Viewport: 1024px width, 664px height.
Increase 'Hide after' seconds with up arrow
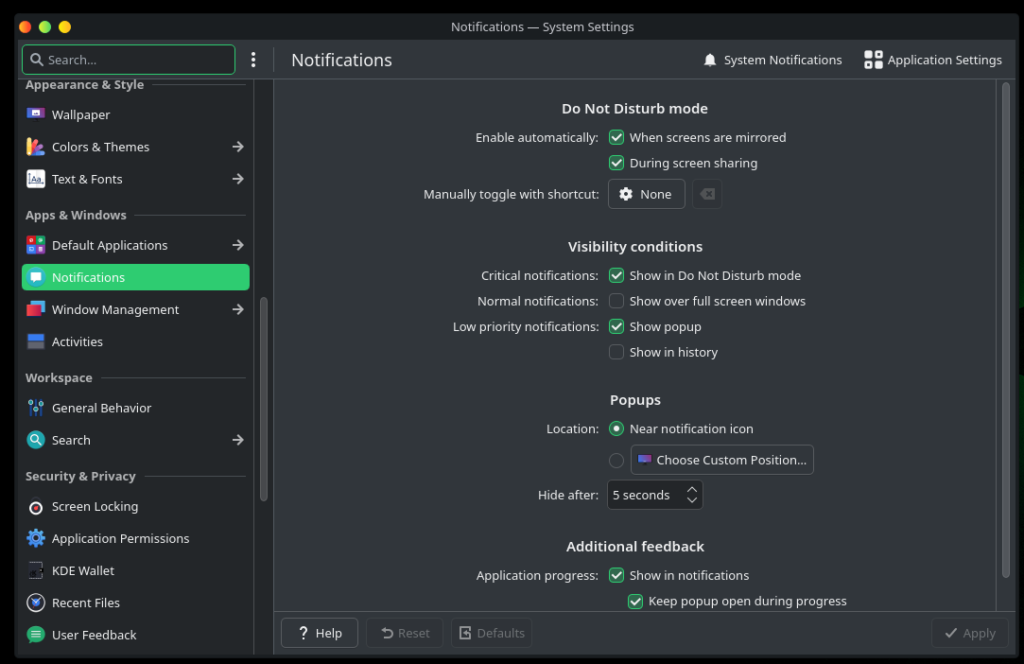click(x=692, y=489)
